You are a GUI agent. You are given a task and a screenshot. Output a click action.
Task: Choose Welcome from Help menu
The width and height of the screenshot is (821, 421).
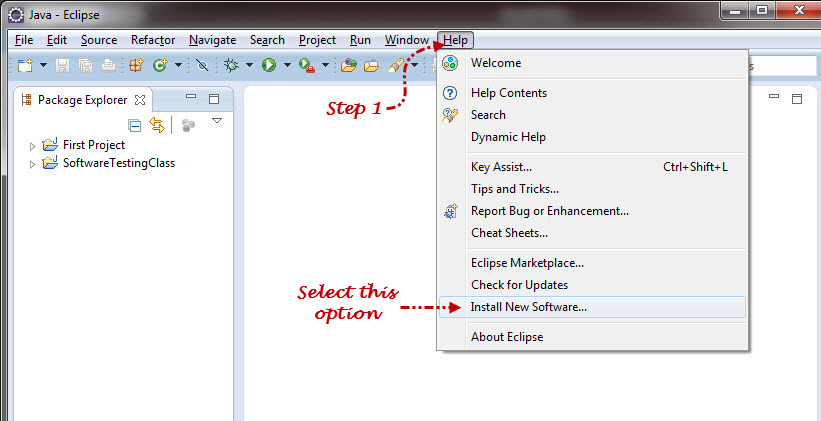(592, 63)
